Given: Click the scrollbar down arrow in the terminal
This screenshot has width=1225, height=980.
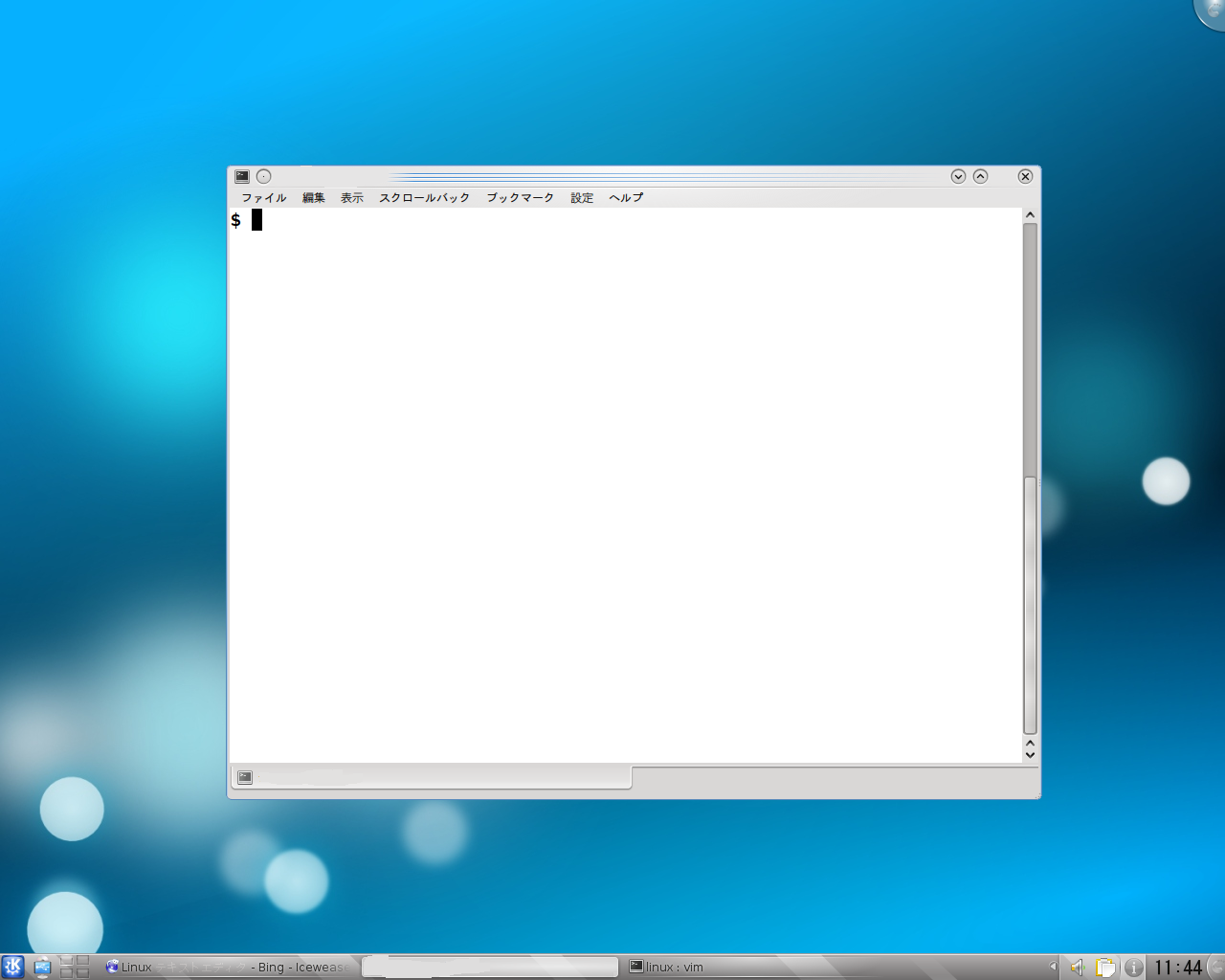Looking at the screenshot, I should (x=1030, y=755).
